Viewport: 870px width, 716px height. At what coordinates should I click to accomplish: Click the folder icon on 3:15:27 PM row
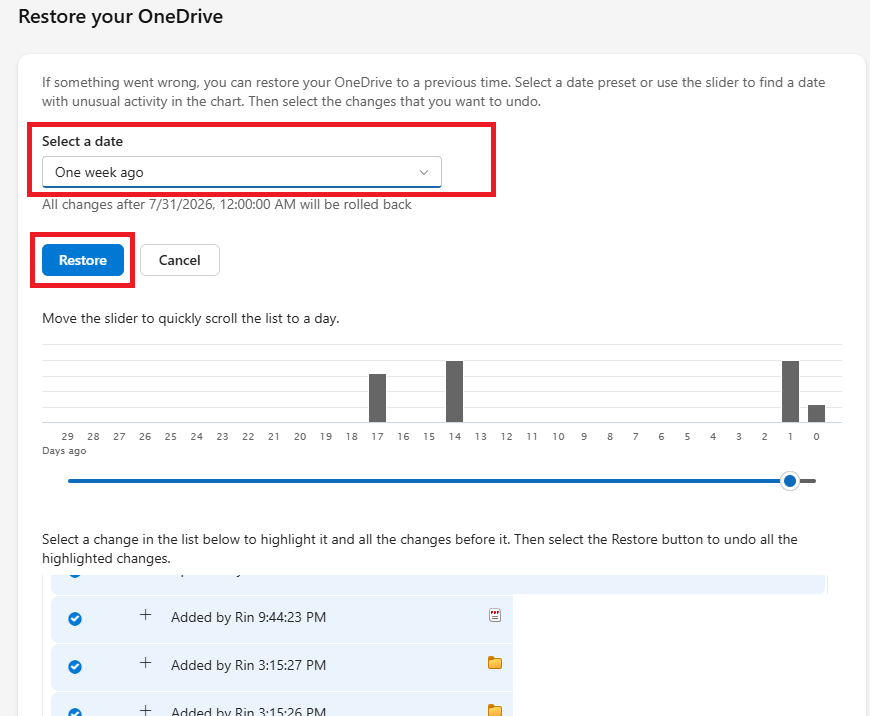tap(495, 663)
